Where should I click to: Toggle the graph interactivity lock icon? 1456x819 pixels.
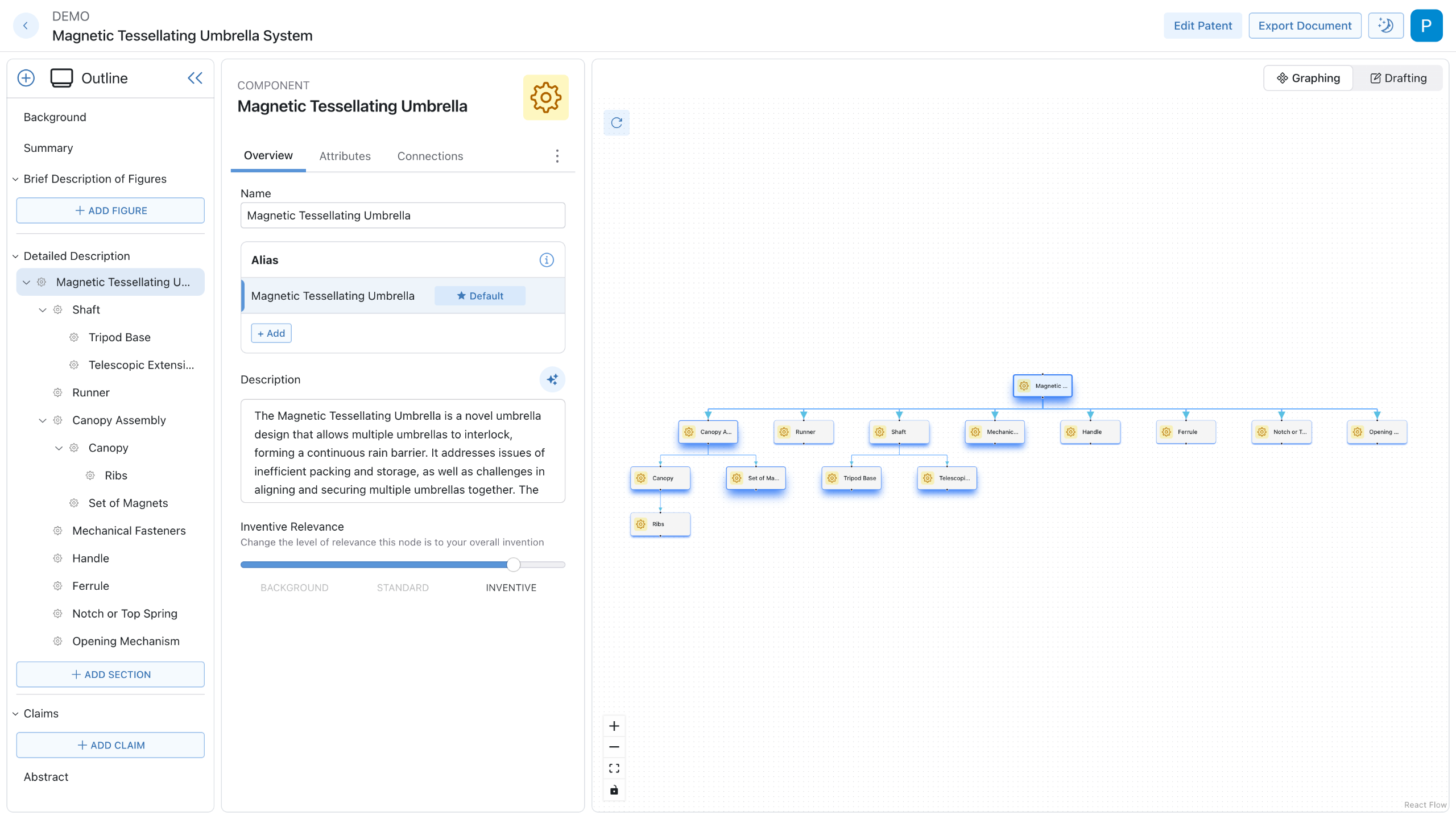(x=614, y=790)
